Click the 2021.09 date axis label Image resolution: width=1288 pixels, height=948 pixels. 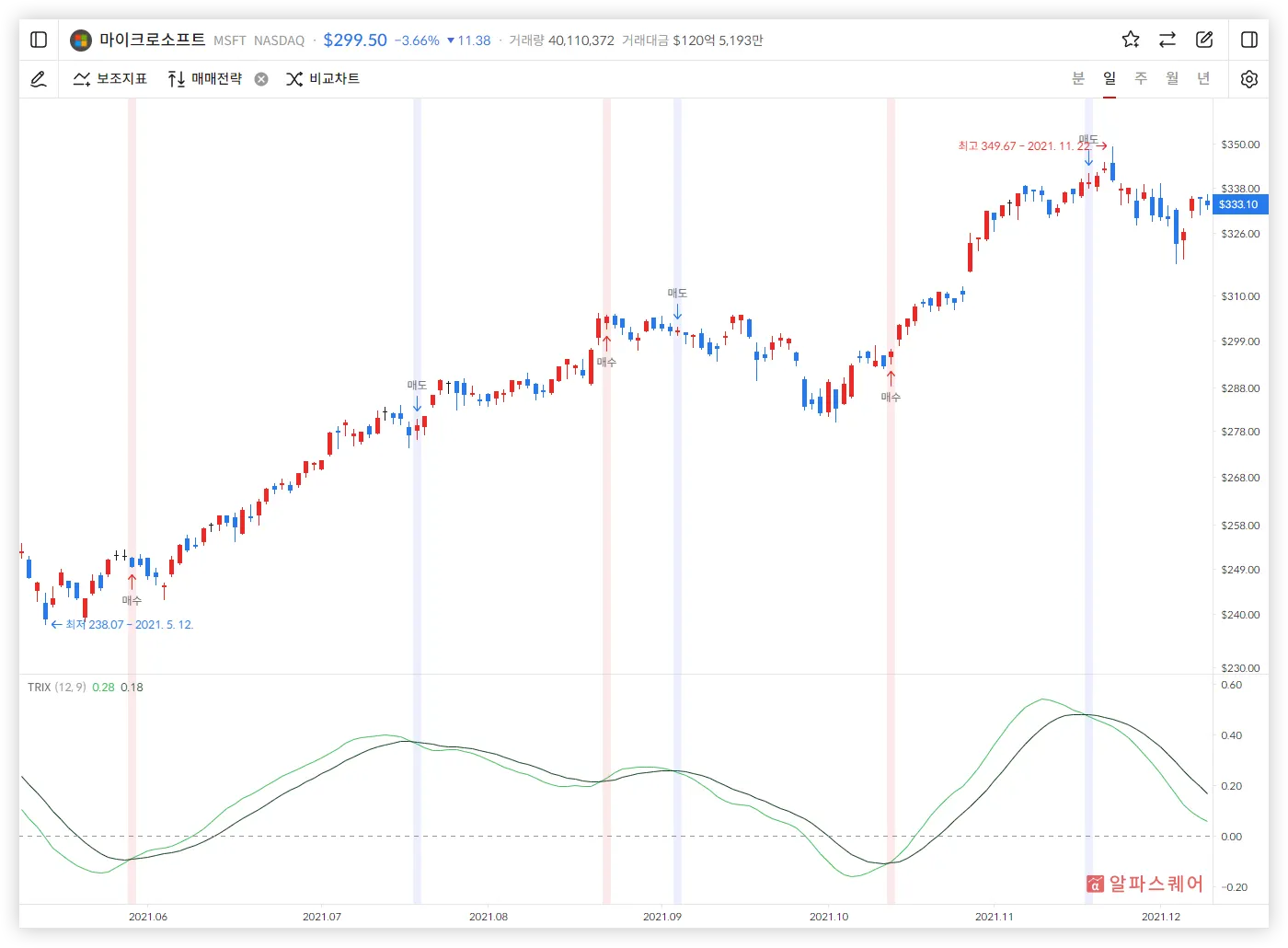(x=662, y=917)
